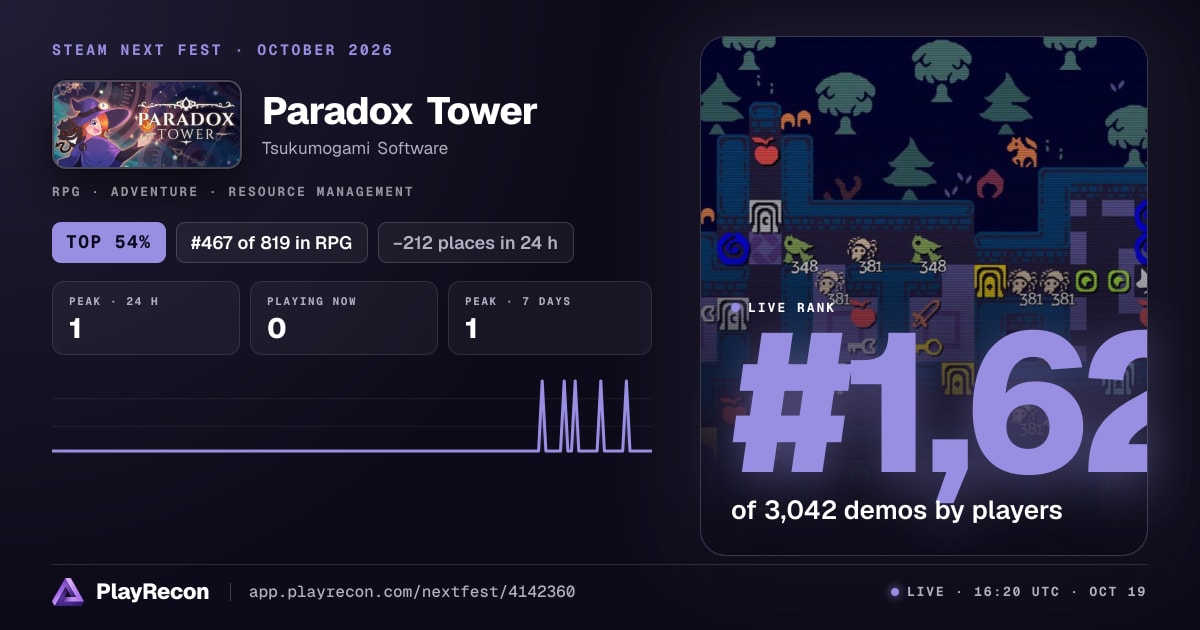Viewport: 1200px width, 630px height.
Task: Select the Playing Now stat card
Action: tap(344, 318)
